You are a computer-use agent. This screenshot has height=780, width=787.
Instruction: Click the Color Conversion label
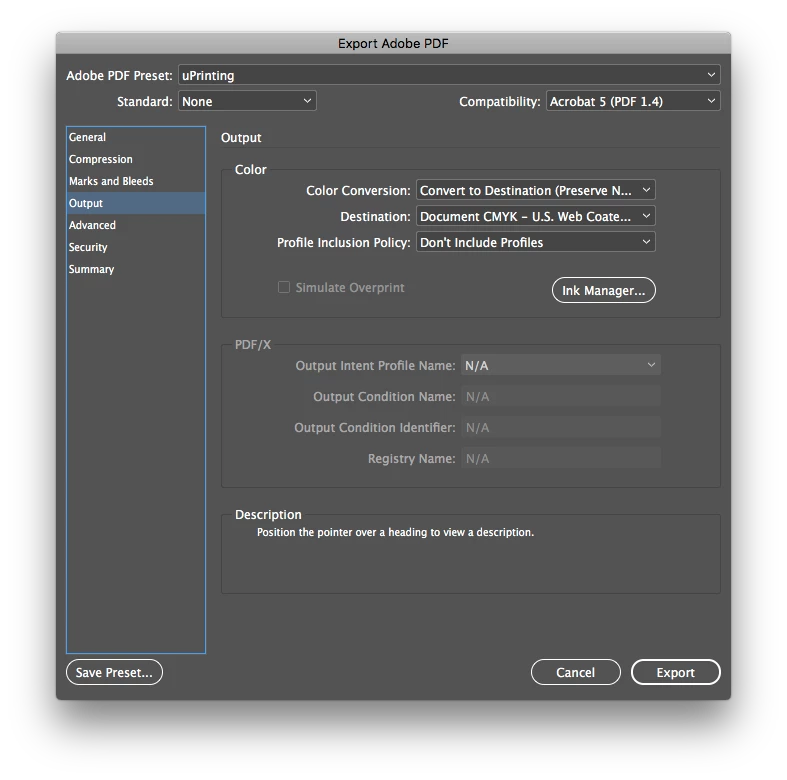point(358,191)
